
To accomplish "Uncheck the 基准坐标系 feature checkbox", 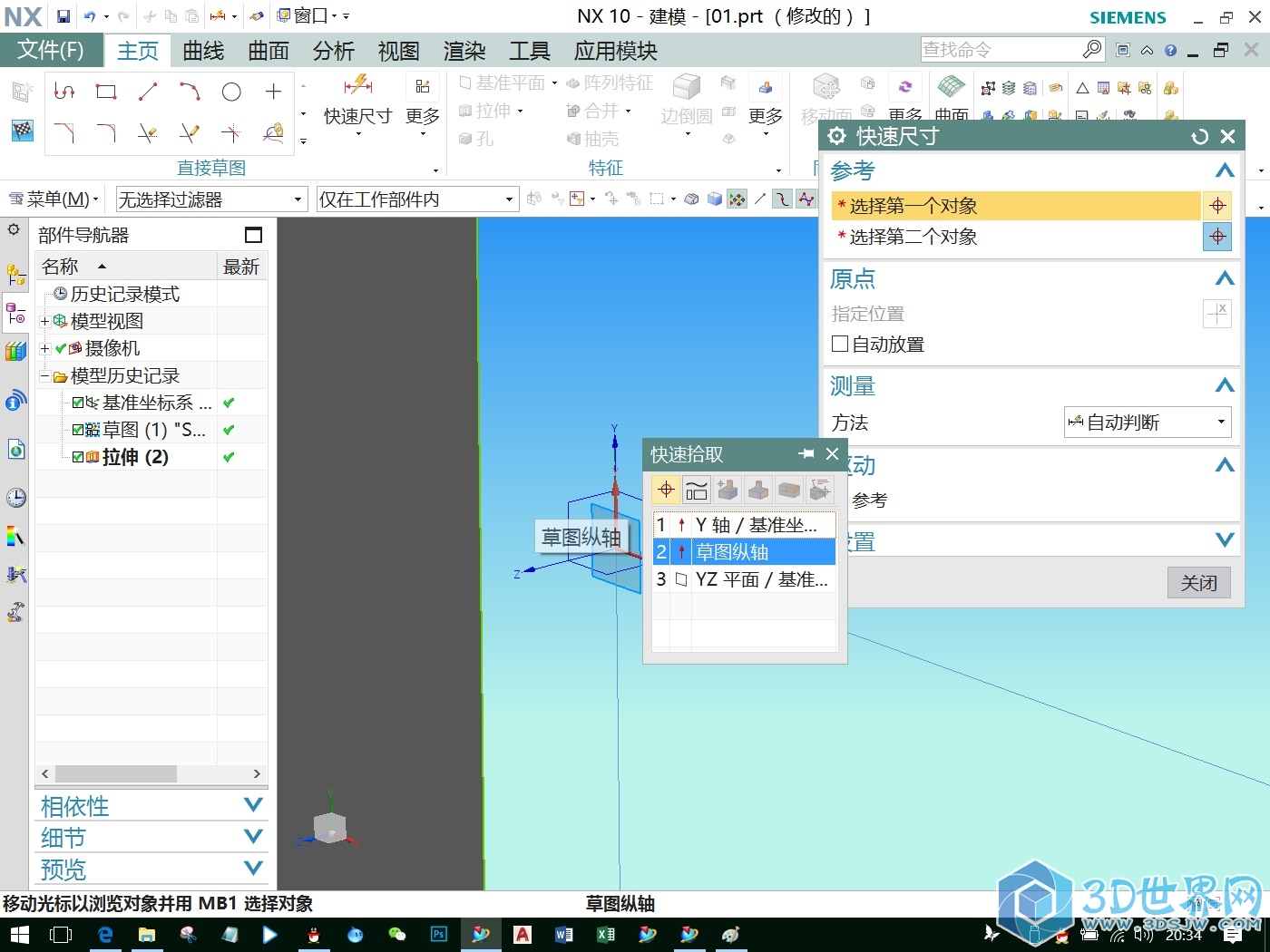I will pos(78,403).
